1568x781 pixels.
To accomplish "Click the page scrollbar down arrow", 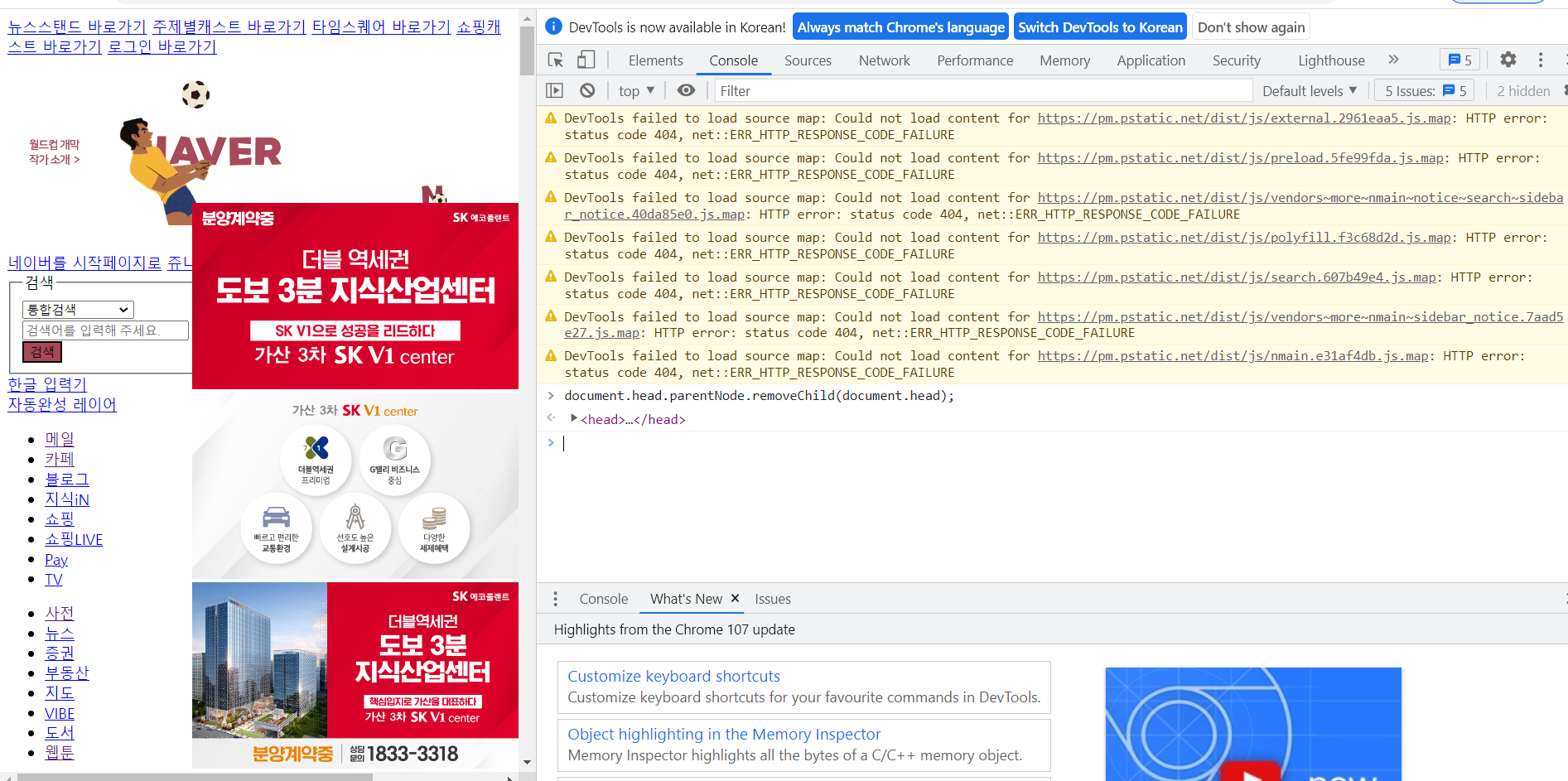I will (527, 762).
